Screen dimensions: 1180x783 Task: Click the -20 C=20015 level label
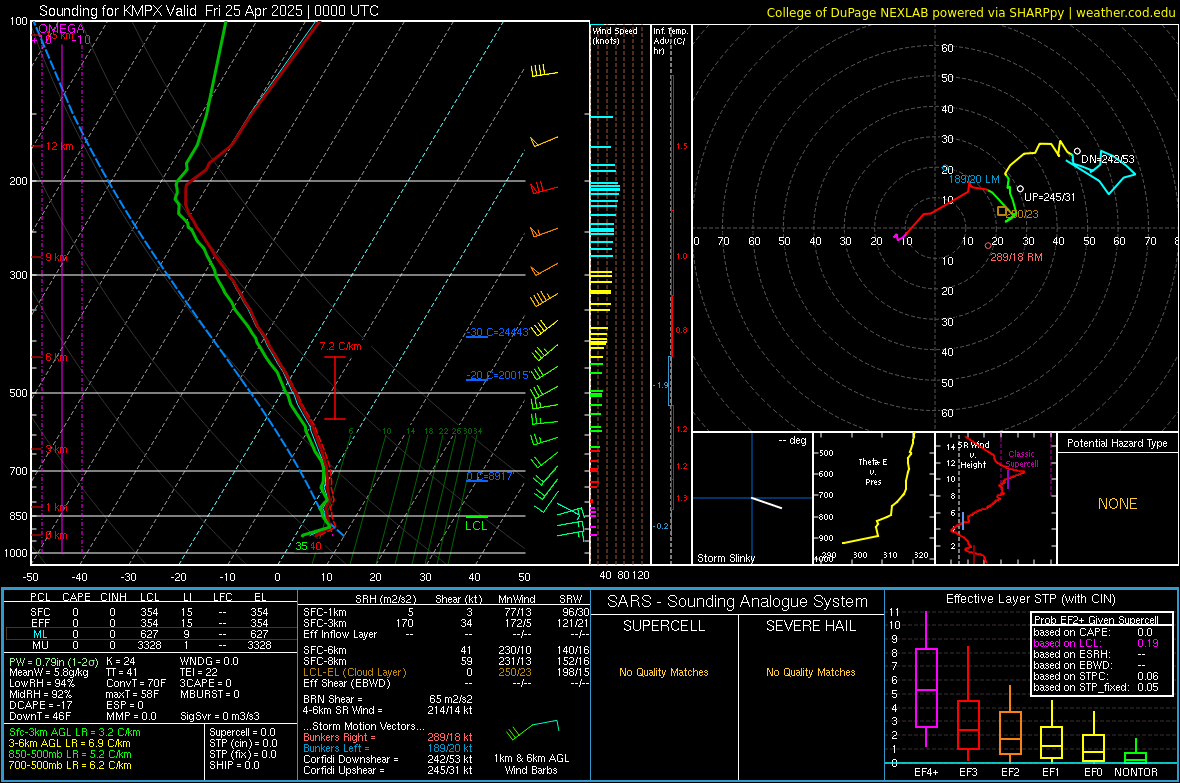(497, 375)
